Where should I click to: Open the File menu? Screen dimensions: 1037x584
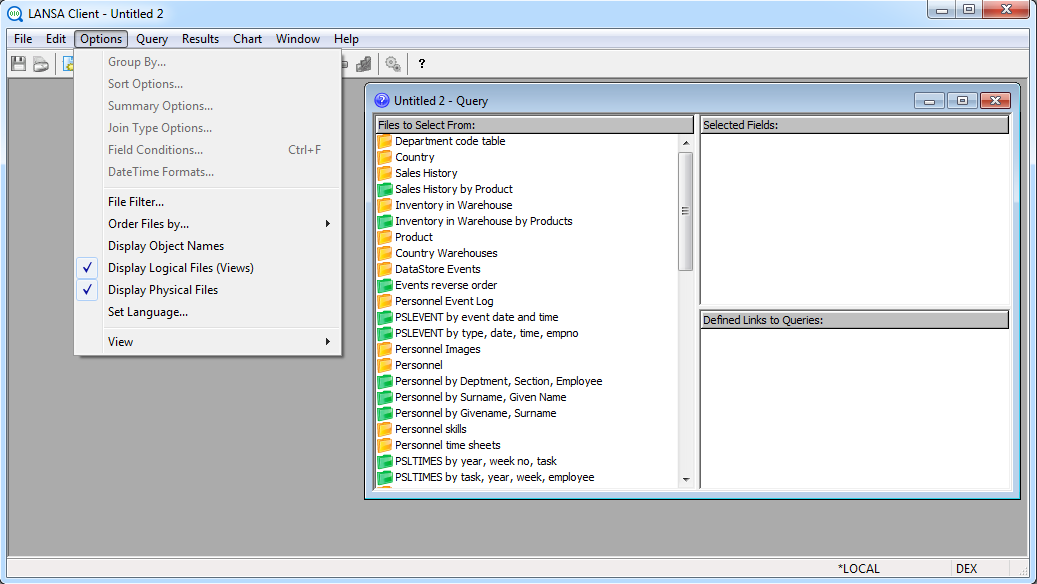[23, 39]
